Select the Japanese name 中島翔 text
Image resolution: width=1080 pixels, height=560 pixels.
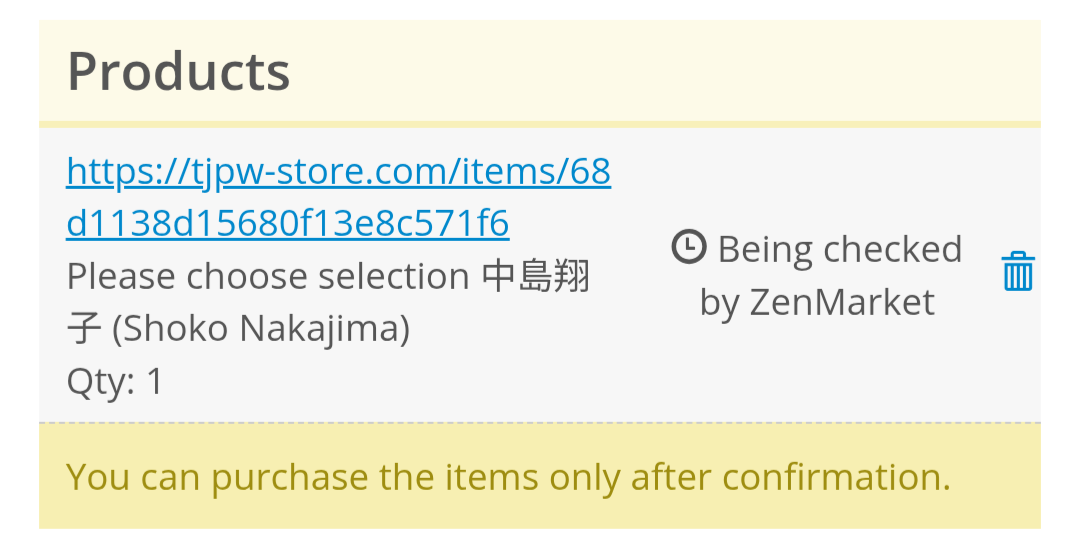[x=537, y=276]
